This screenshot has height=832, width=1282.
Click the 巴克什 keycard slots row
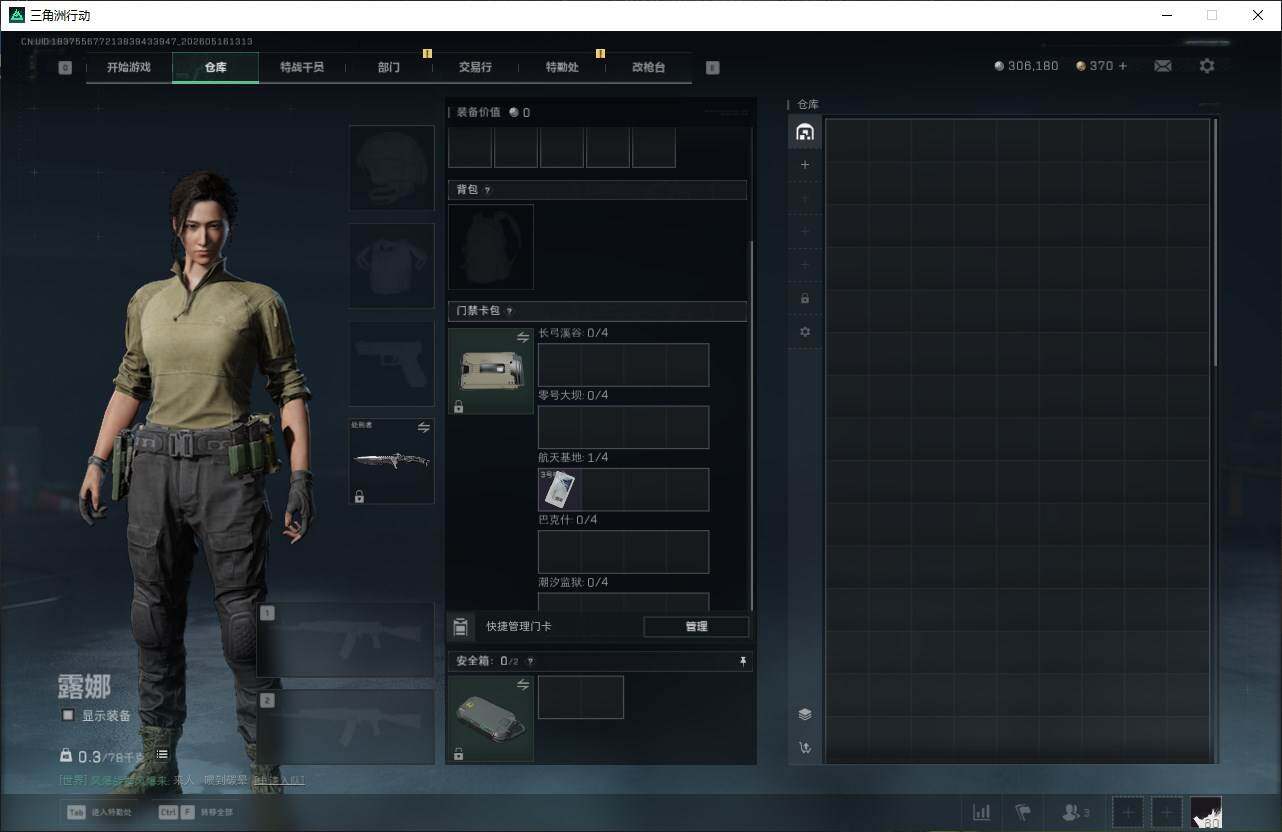(x=624, y=552)
